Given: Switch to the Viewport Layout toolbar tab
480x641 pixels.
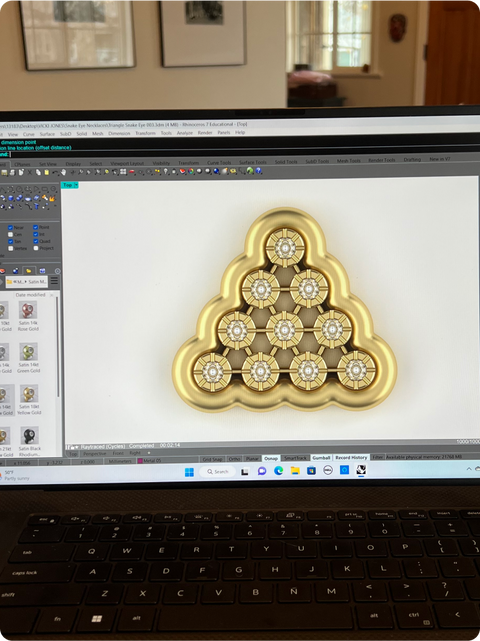Looking at the screenshot, I should point(127,163).
